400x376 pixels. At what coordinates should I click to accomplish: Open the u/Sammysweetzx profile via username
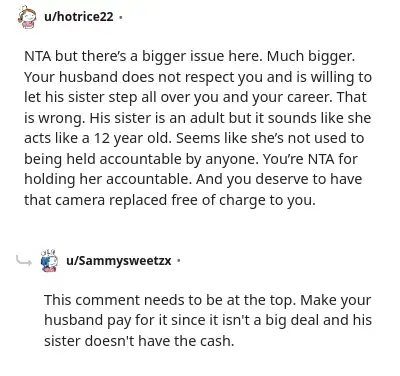coord(119,260)
